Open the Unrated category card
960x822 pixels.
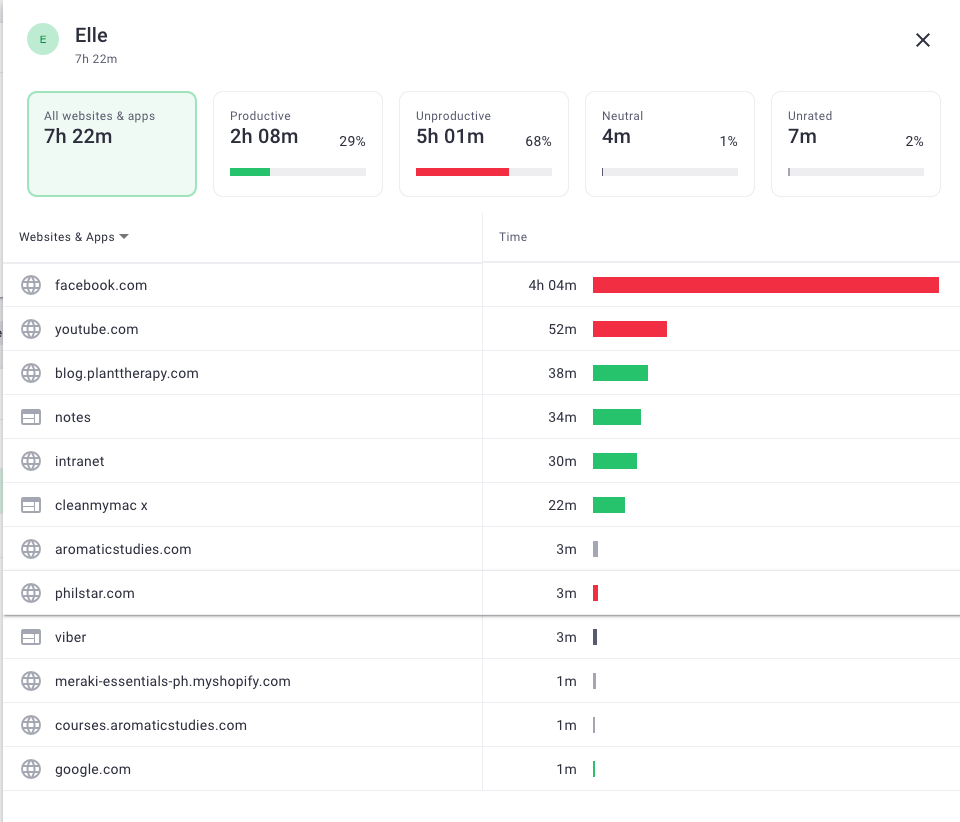pyautogui.click(x=855, y=143)
